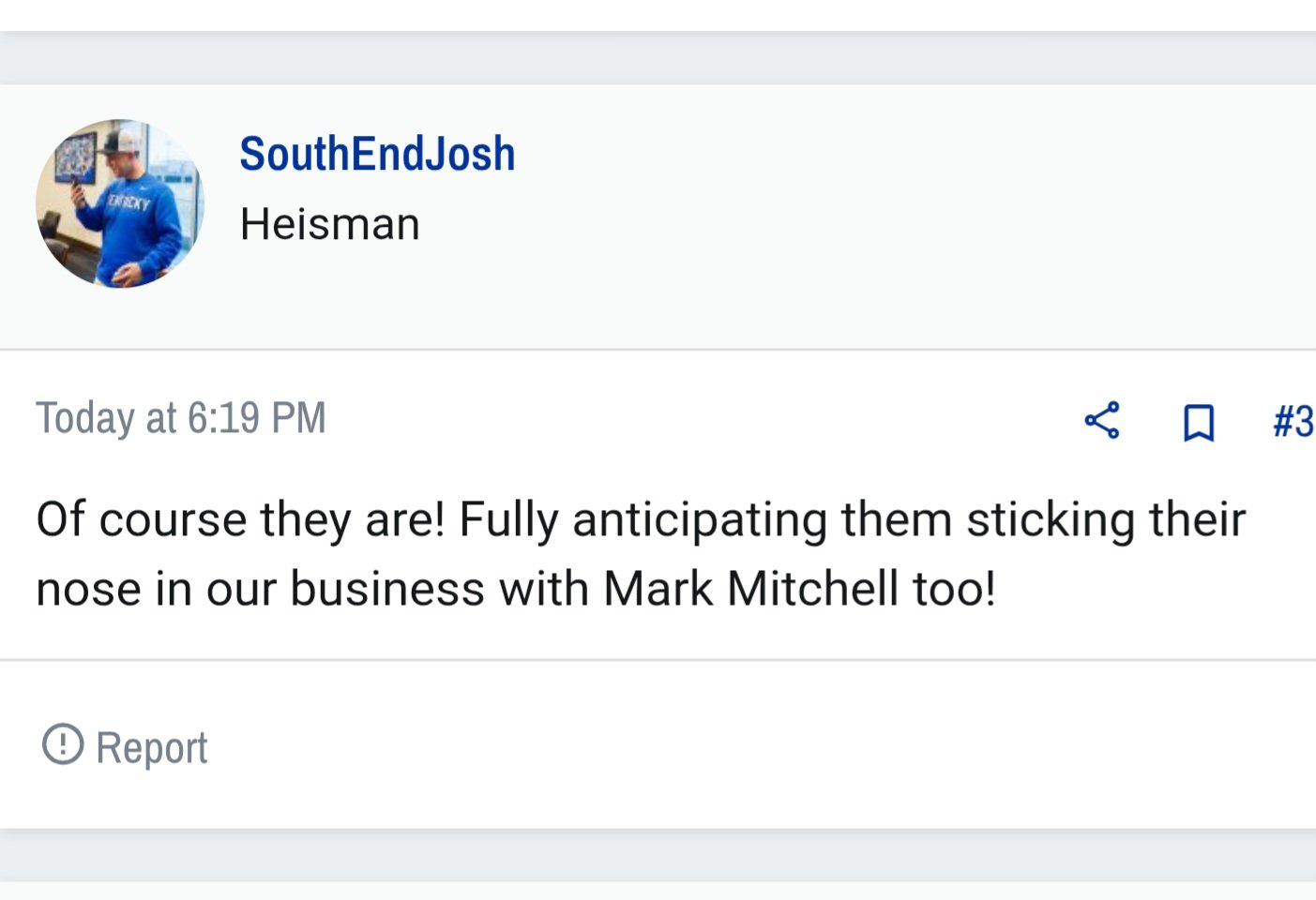Click the exclamation icon beside Report
This screenshot has height=900, width=1316.
point(63,744)
